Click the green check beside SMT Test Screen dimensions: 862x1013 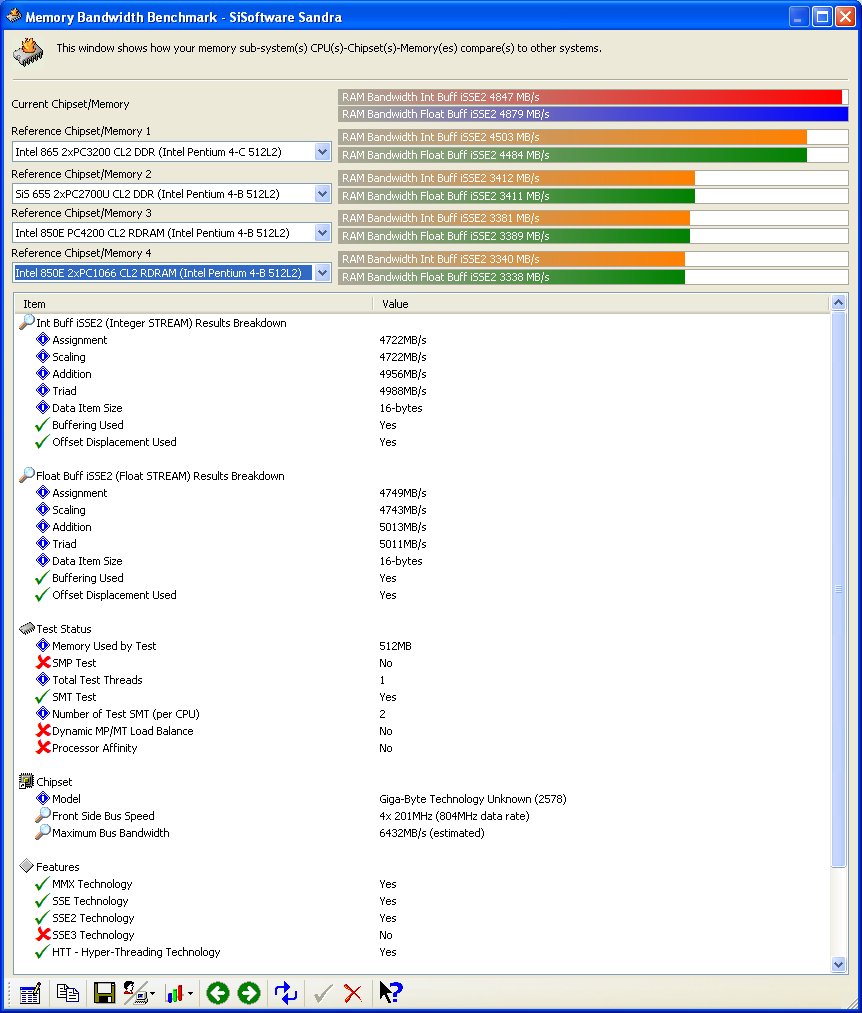tap(42, 696)
